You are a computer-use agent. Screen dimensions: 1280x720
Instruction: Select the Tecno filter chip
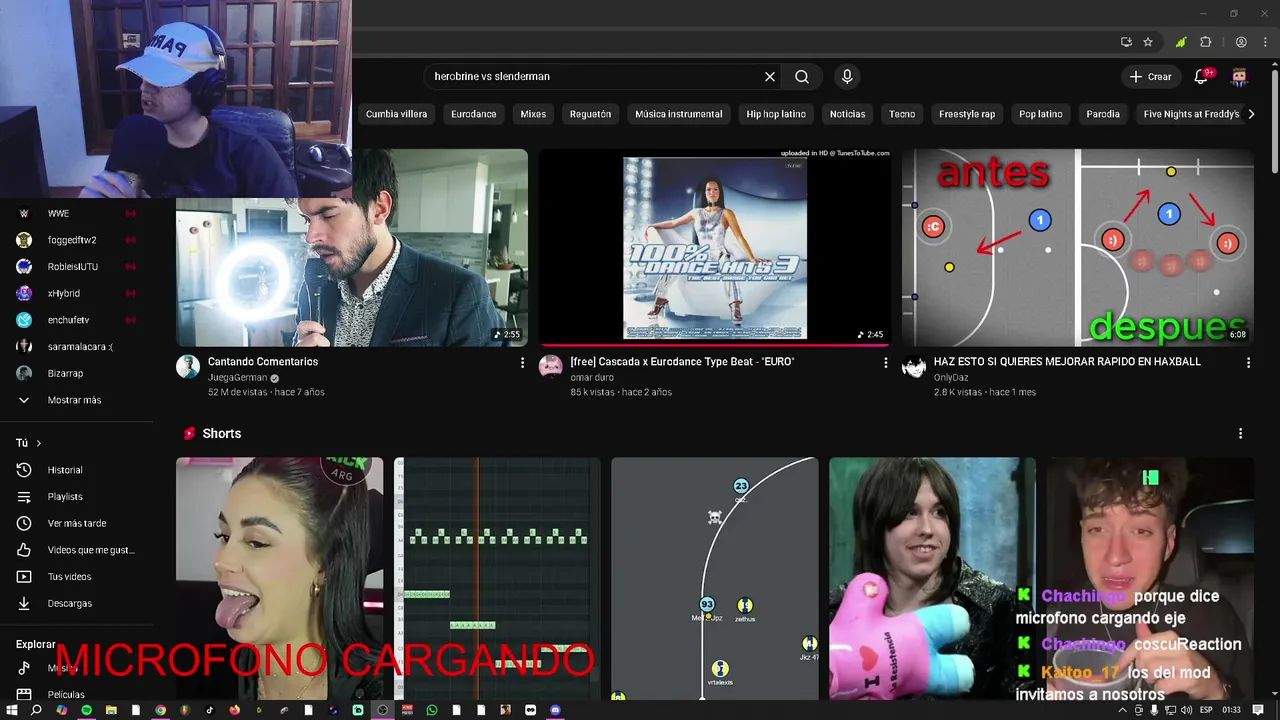(902, 114)
